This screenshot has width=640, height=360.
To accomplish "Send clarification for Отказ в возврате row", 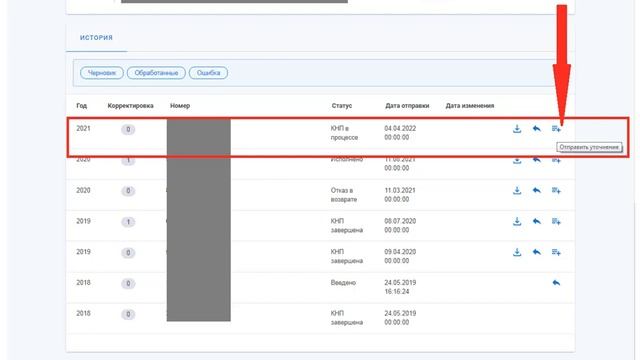I will 556,191.
